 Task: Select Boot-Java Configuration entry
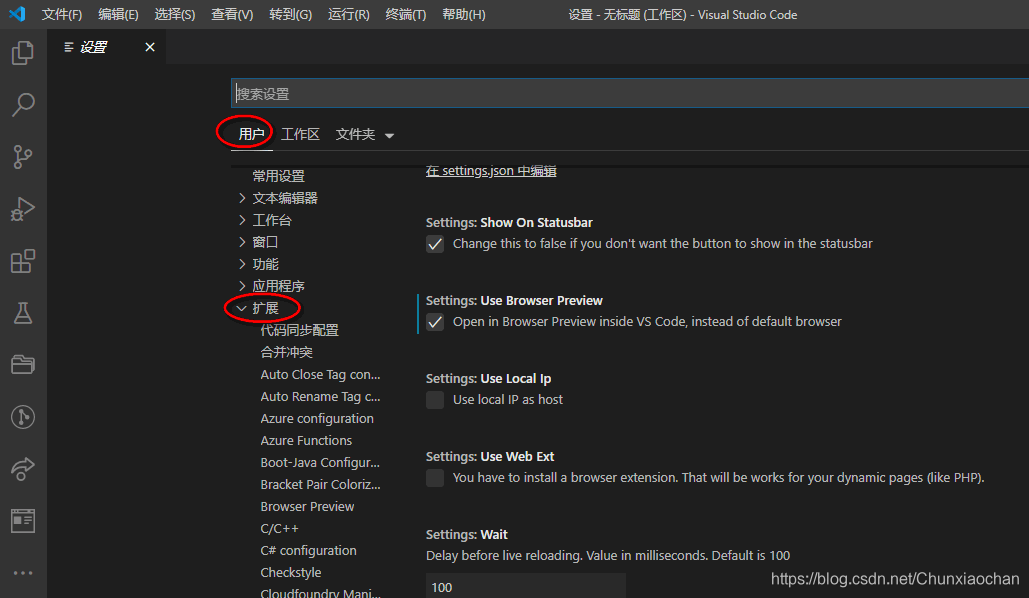coord(320,463)
